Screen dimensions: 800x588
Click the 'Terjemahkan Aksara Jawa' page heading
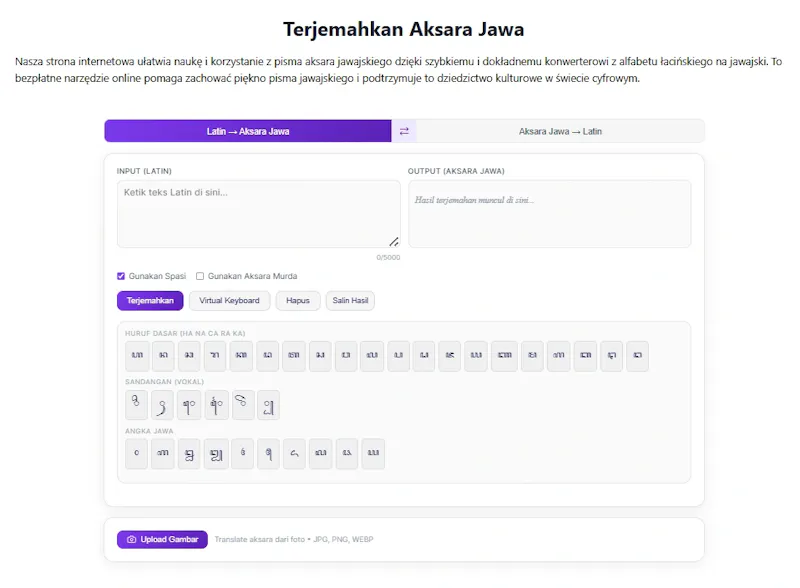[404, 29]
